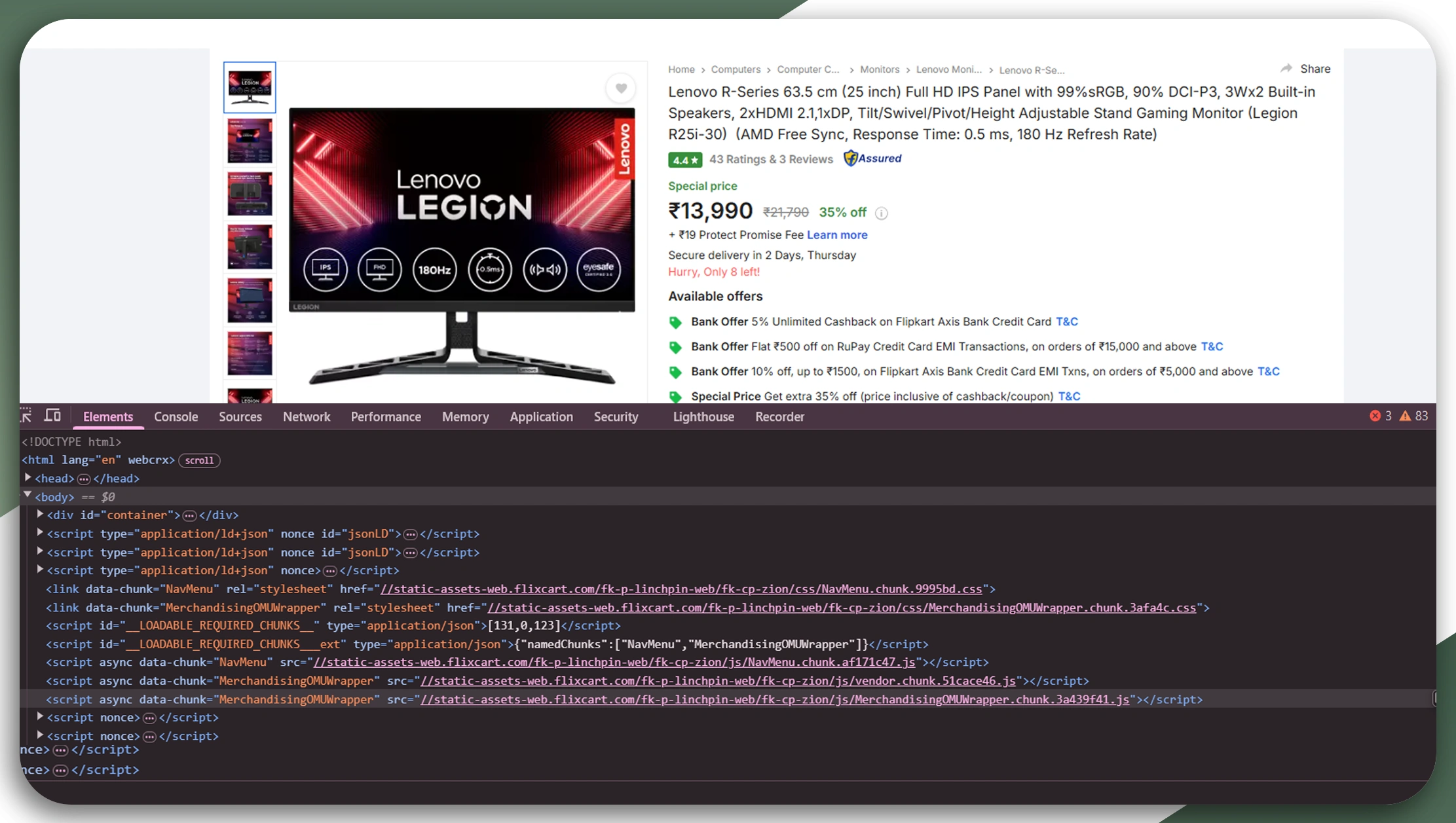Open the Application tab
The width and height of the screenshot is (1456, 823).
pos(542,416)
